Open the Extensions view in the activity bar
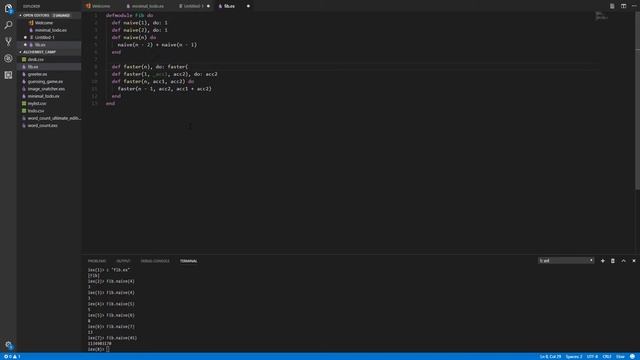640x360 pixels. point(8,75)
